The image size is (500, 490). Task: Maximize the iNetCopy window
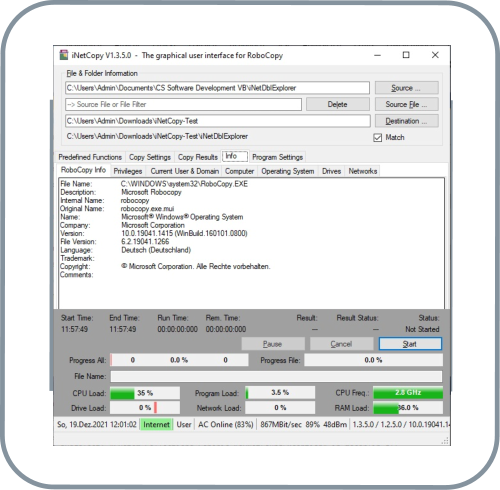[x=406, y=55]
